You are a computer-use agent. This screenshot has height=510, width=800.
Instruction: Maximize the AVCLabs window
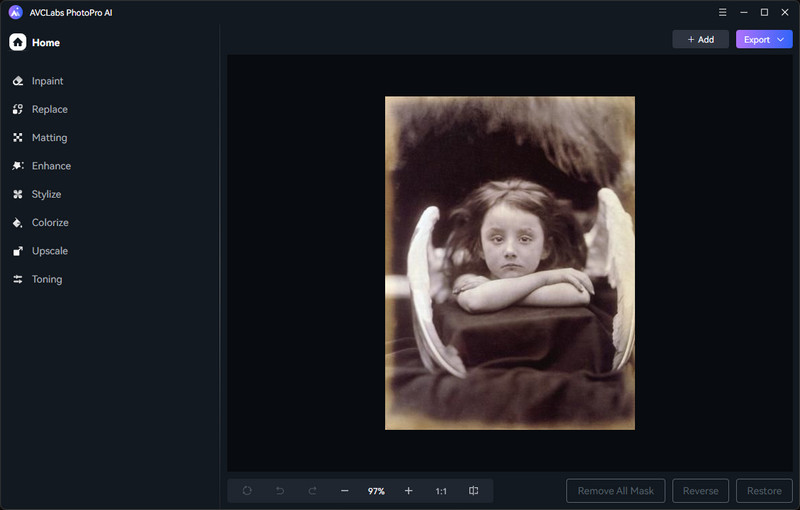(764, 12)
